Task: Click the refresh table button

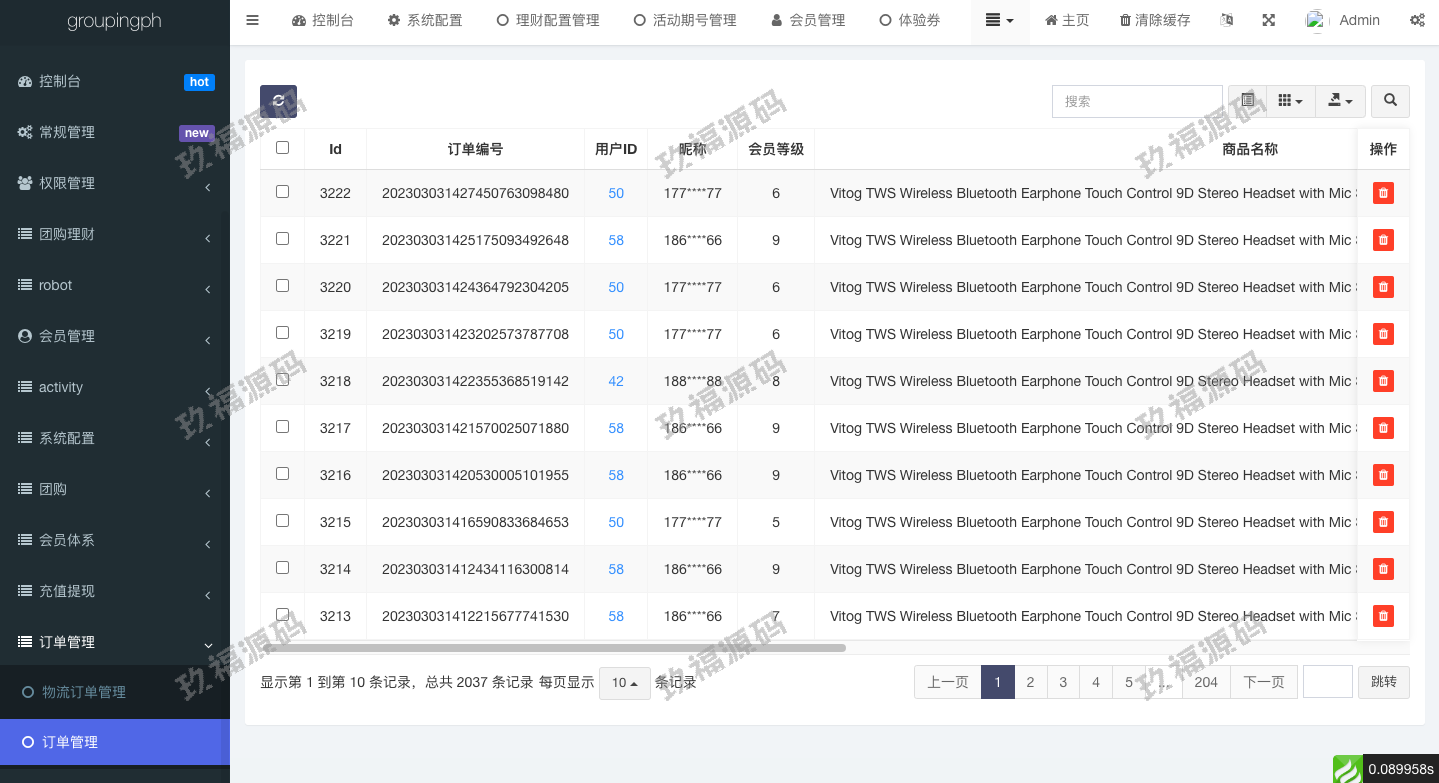Action: point(278,101)
